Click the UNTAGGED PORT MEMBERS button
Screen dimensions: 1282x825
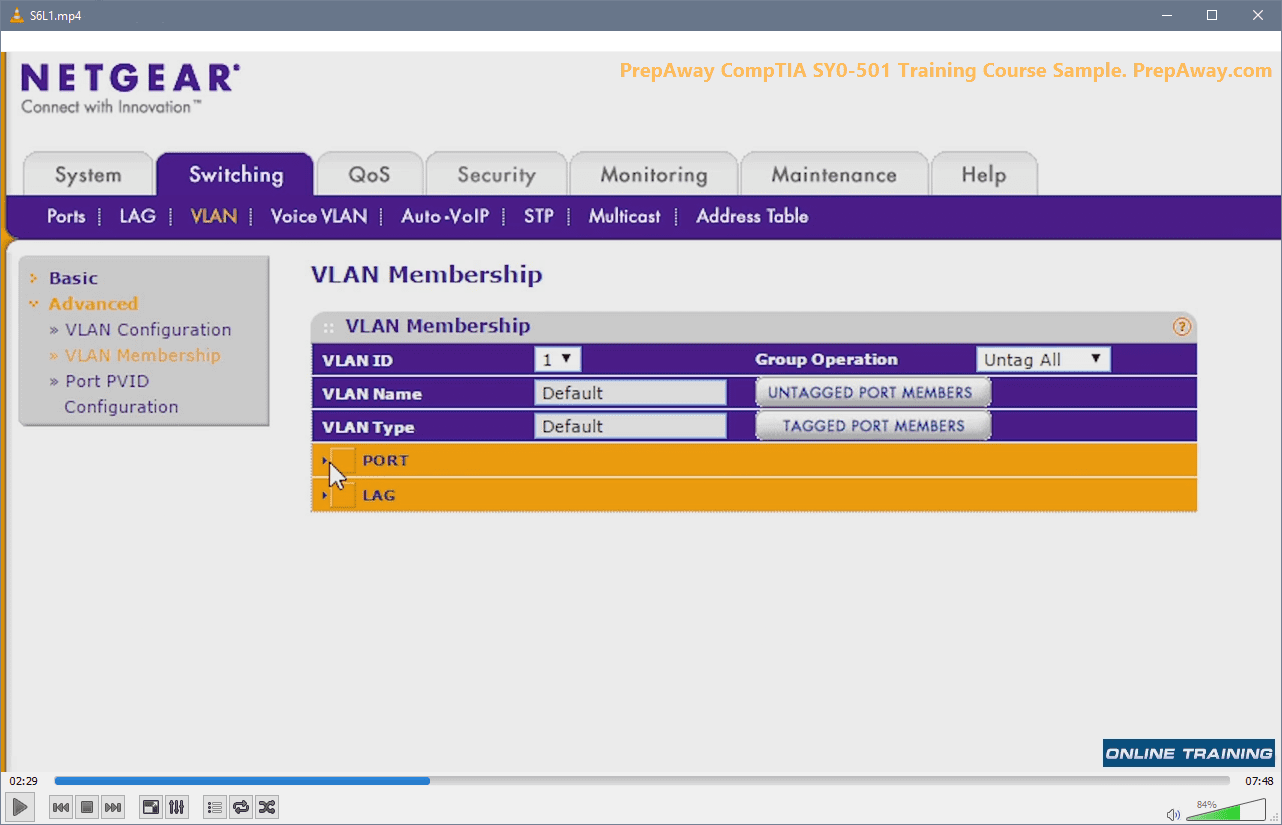pos(872,393)
